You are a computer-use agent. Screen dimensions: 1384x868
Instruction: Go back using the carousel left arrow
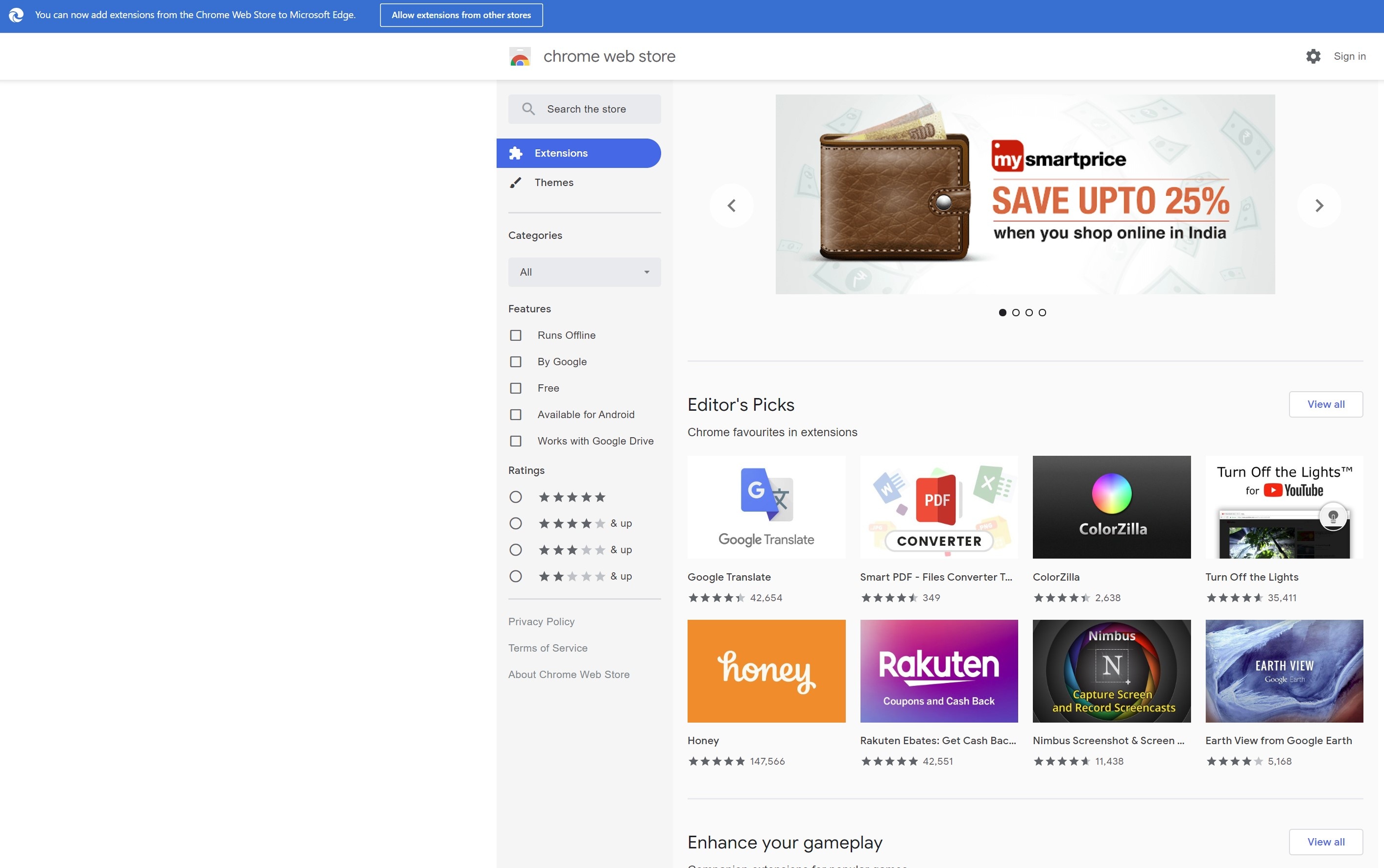pos(732,205)
